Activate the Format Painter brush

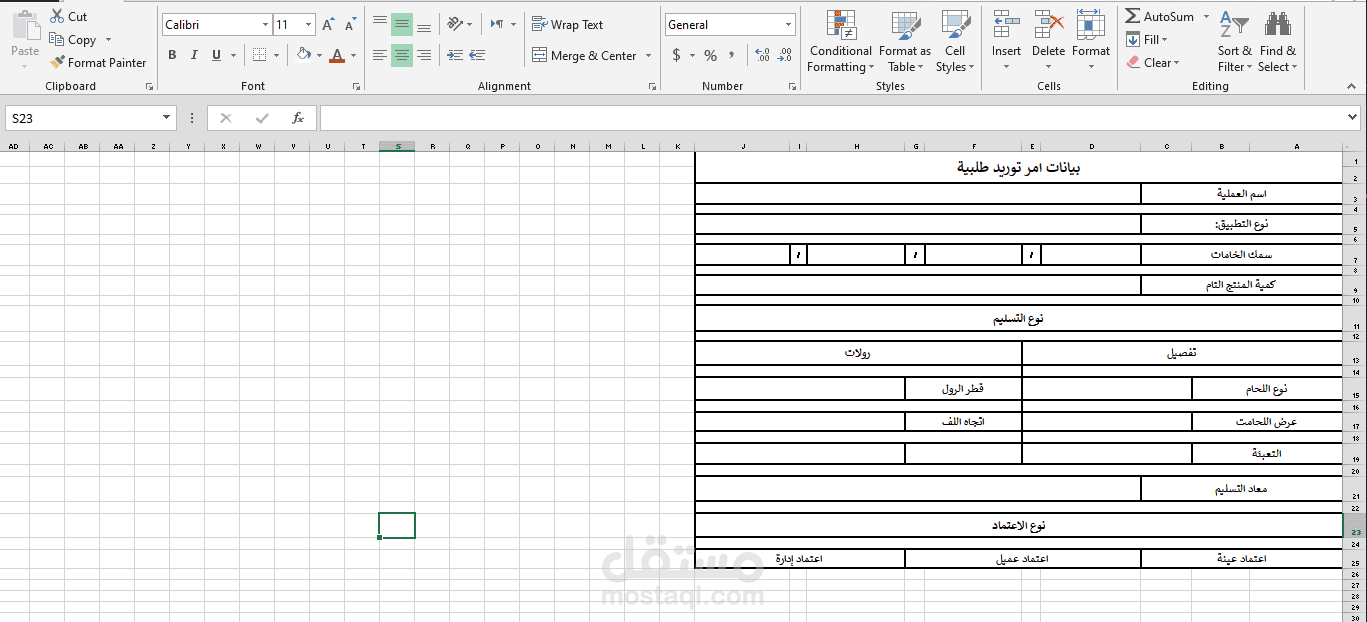coord(97,62)
